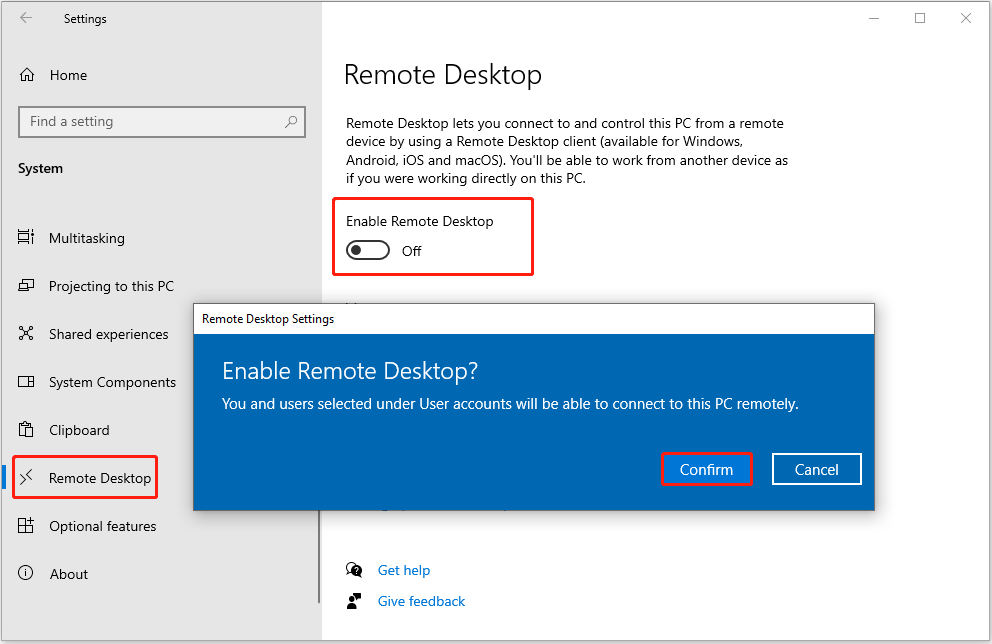Click the Give feedback person icon
Image resolution: width=992 pixels, height=644 pixels.
point(354,600)
